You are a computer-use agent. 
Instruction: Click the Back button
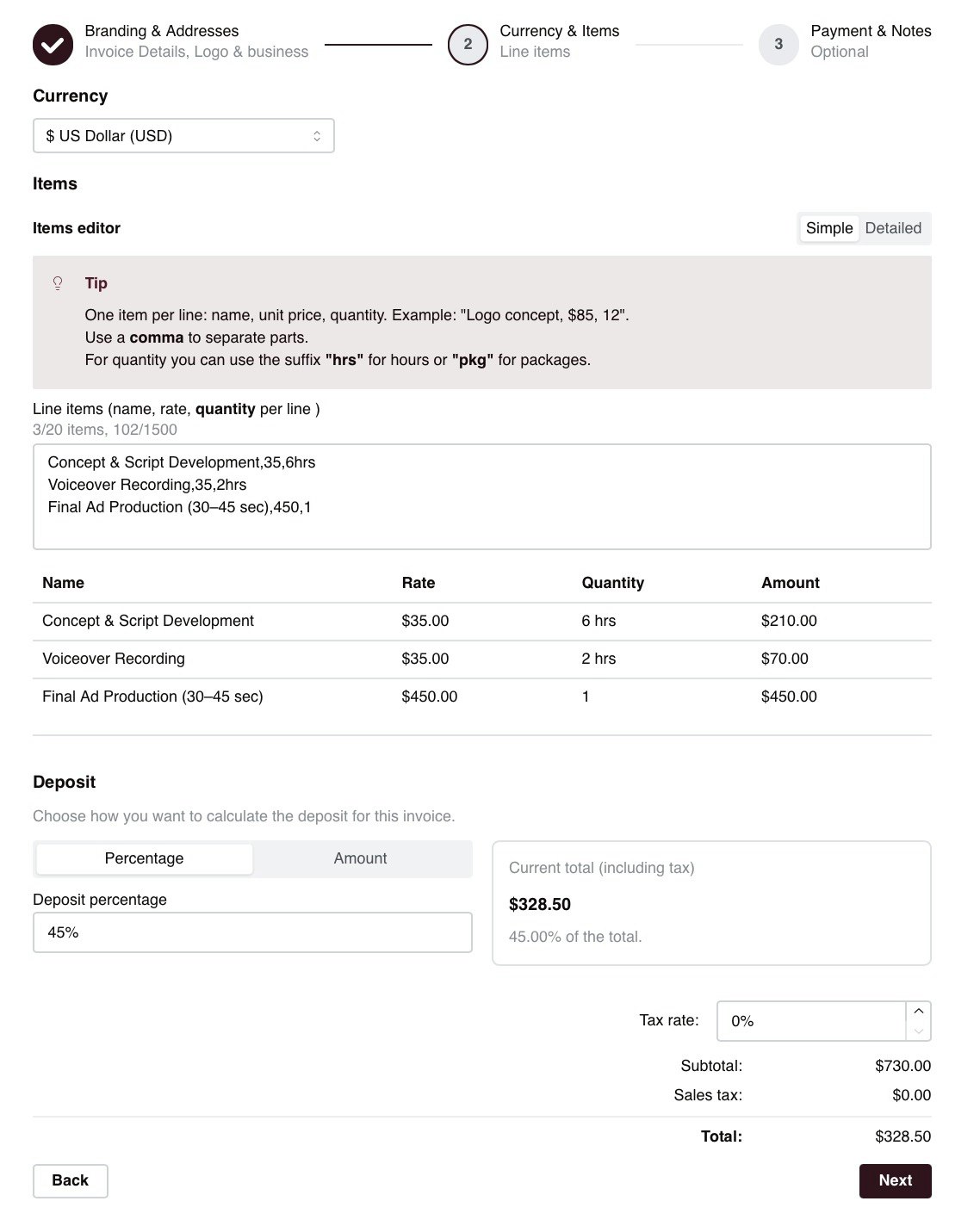click(70, 1180)
